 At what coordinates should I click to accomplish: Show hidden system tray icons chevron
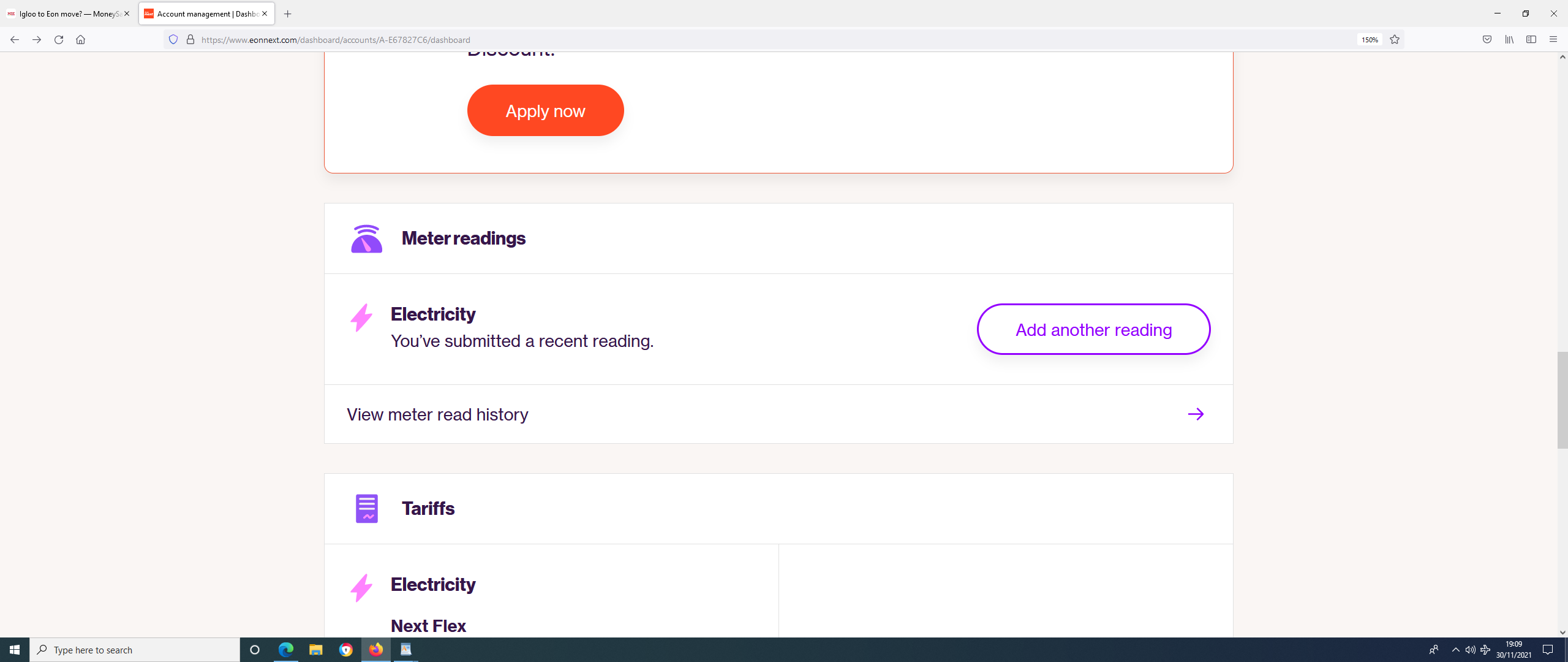coord(1456,650)
